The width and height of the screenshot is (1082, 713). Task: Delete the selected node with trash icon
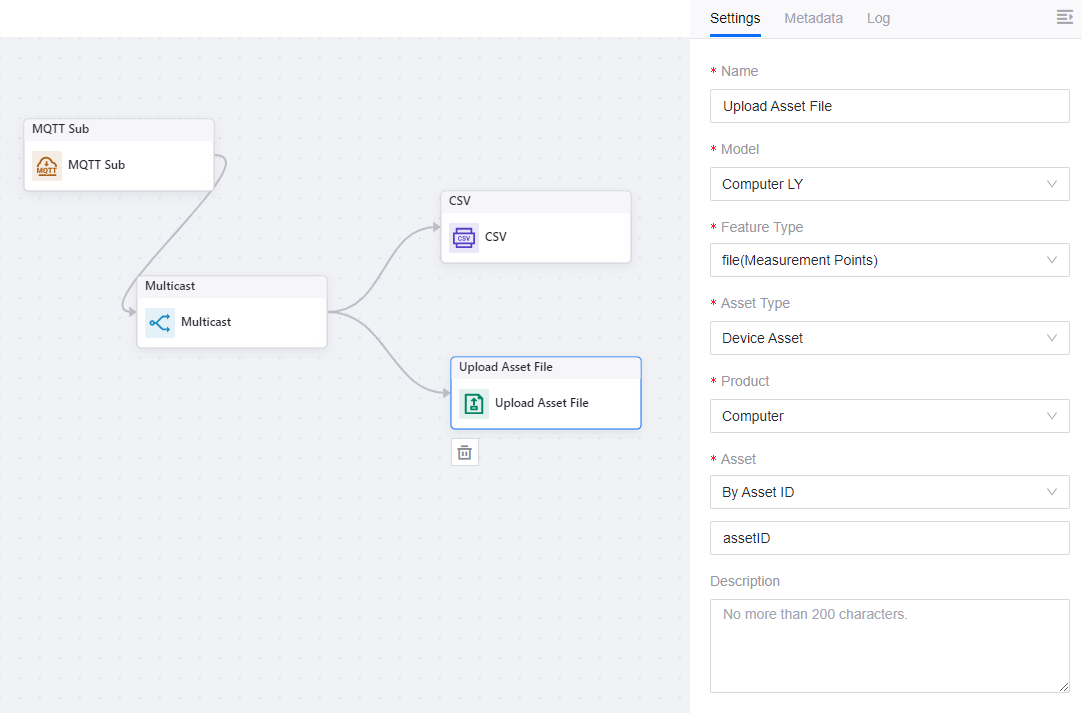pos(465,453)
